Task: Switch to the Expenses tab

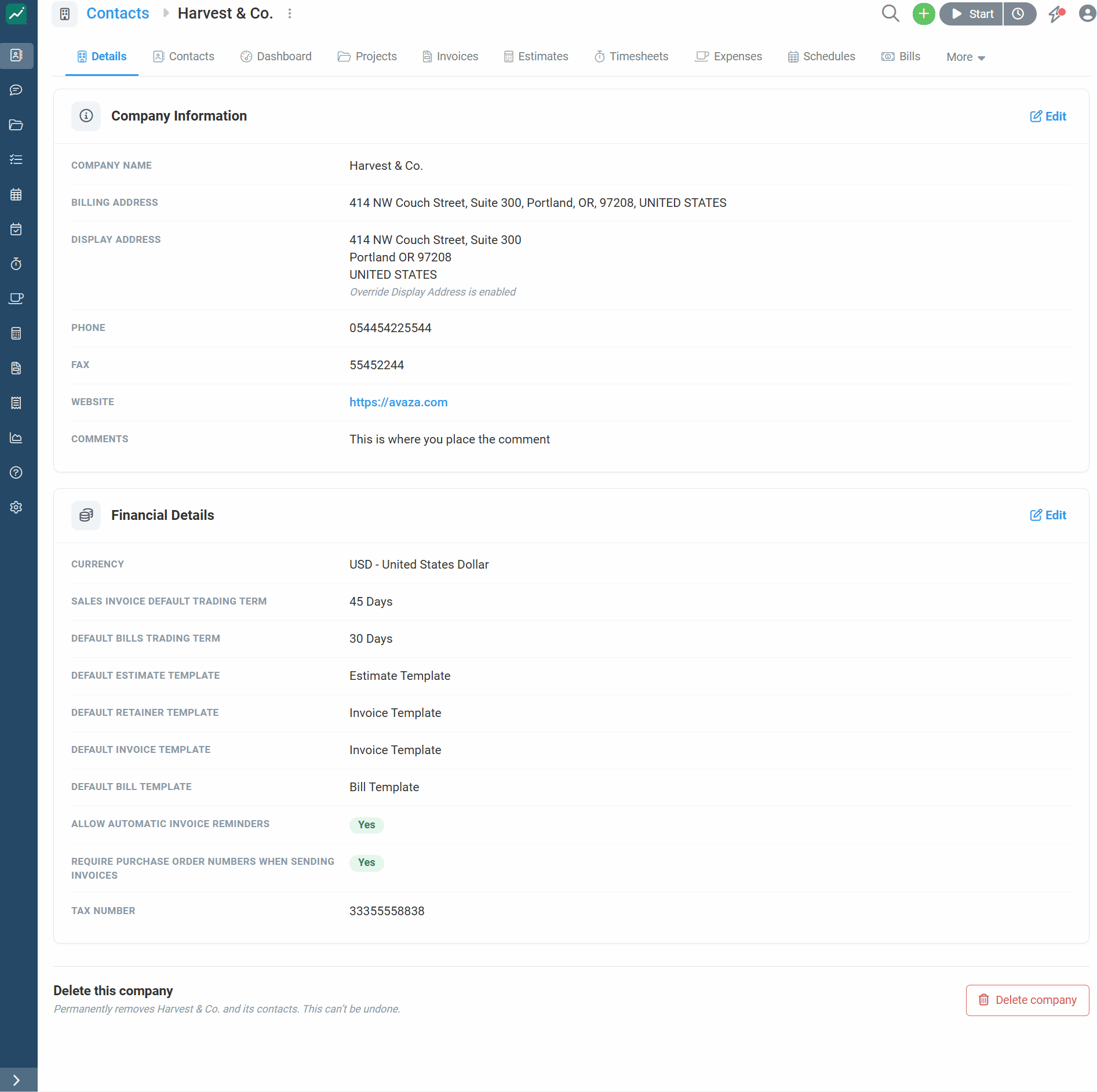Action: point(728,57)
